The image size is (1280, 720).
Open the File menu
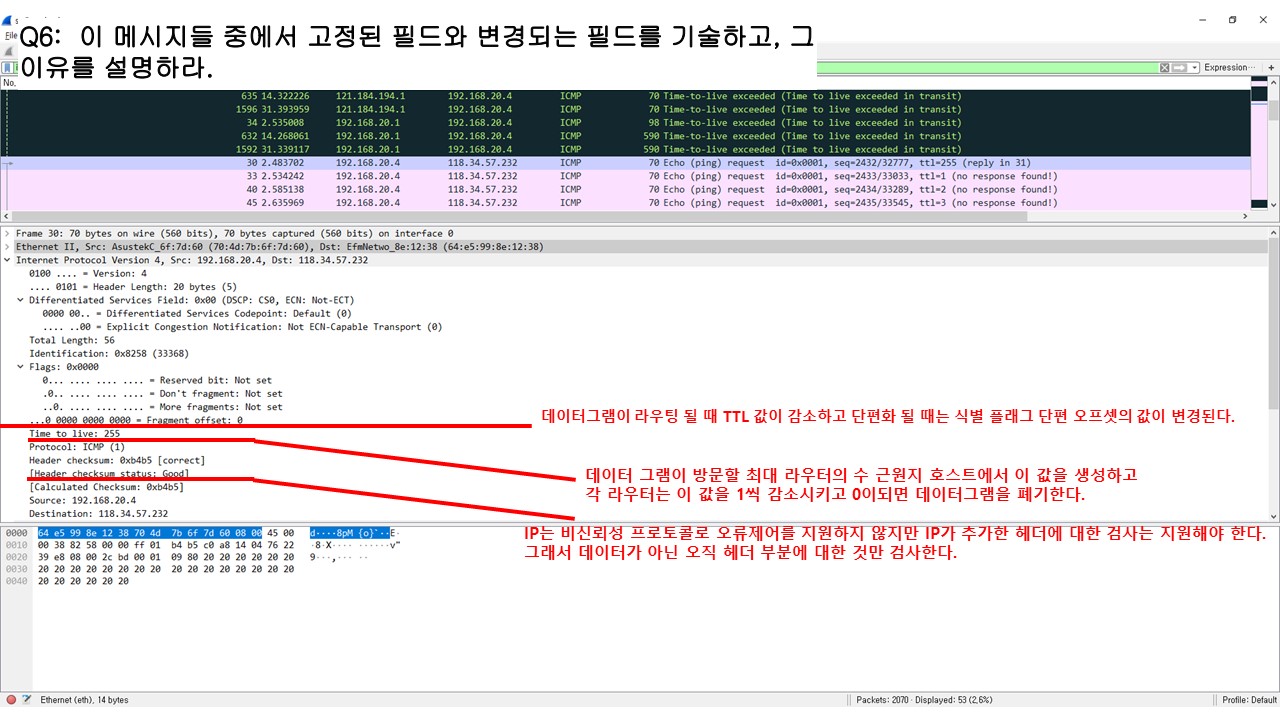click(10, 35)
